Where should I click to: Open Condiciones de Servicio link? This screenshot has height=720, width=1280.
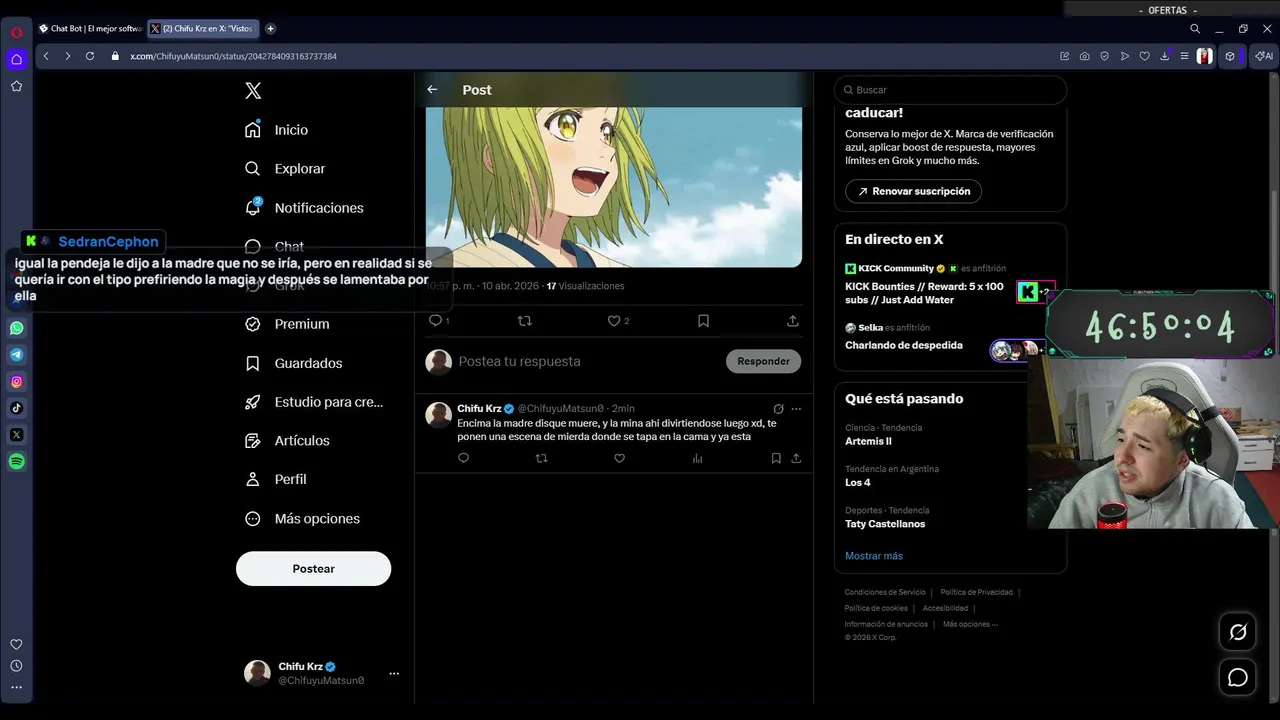click(885, 592)
